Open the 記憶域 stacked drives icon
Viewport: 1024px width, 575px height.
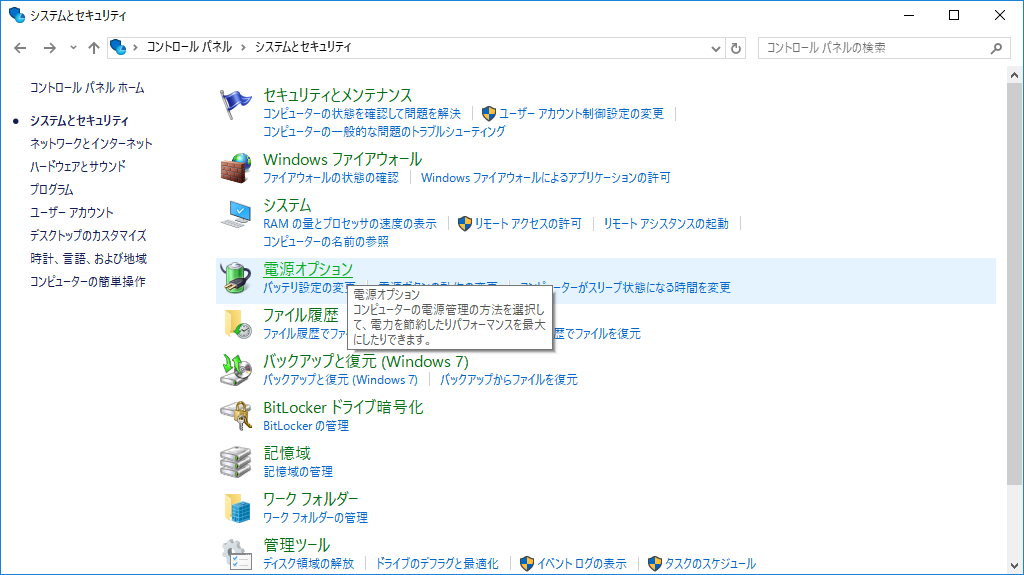click(235, 461)
